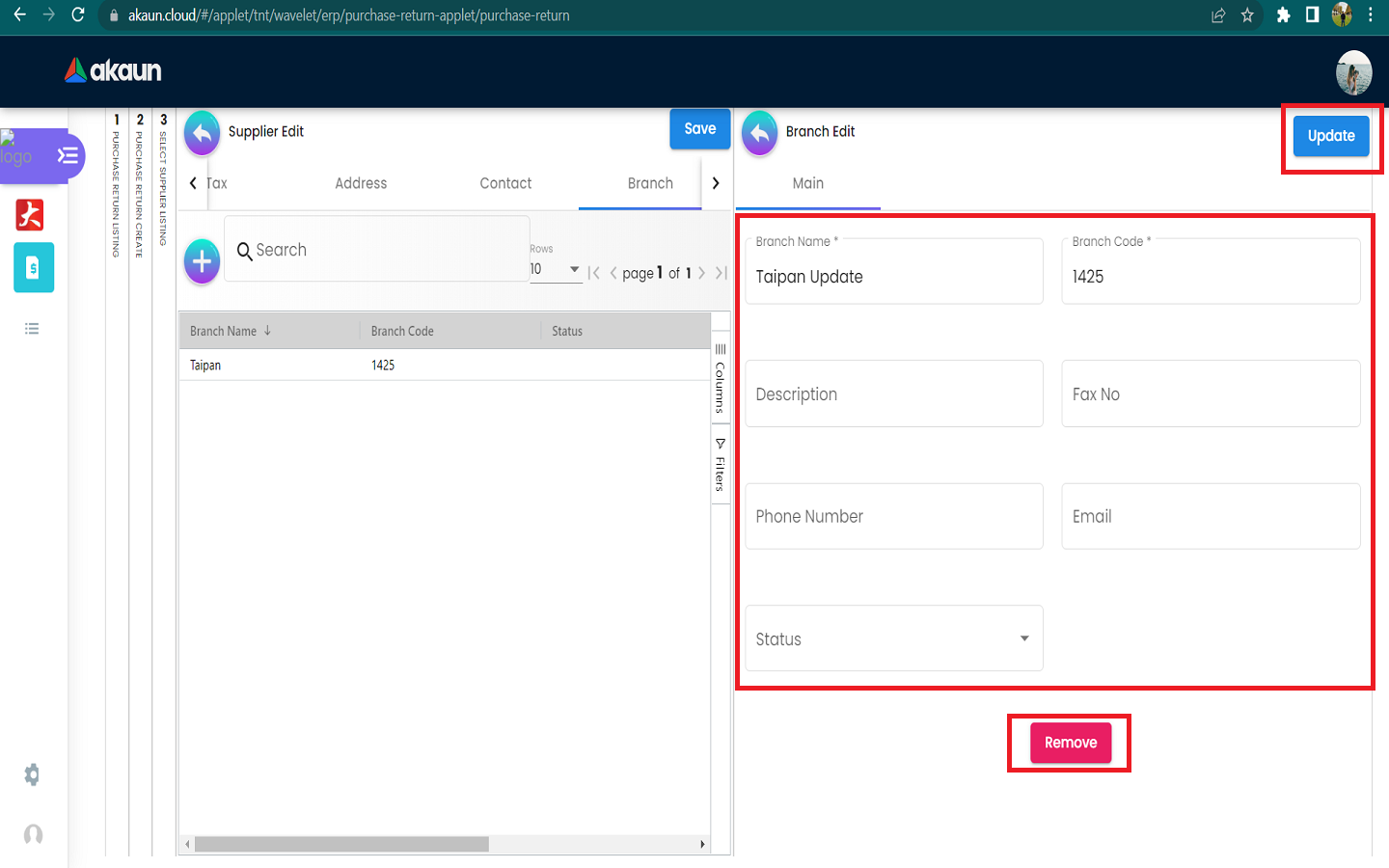Open the Filters side panel
Screen dimensions: 1389x868
pyautogui.click(x=720, y=465)
